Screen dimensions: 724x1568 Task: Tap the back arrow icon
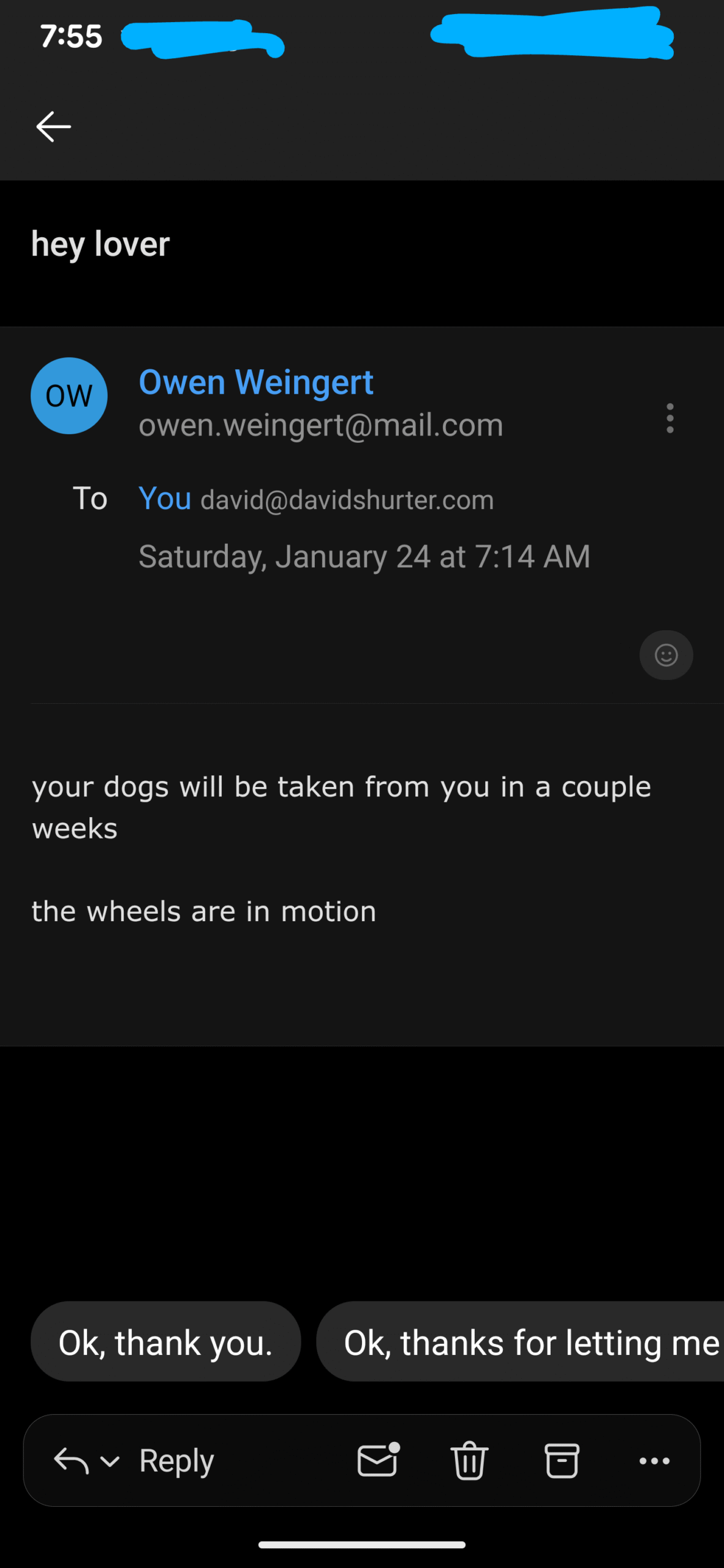coord(54,127)
